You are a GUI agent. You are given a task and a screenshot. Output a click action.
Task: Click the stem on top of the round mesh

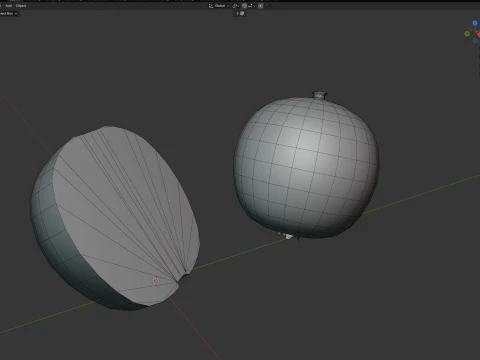[319, 95]
